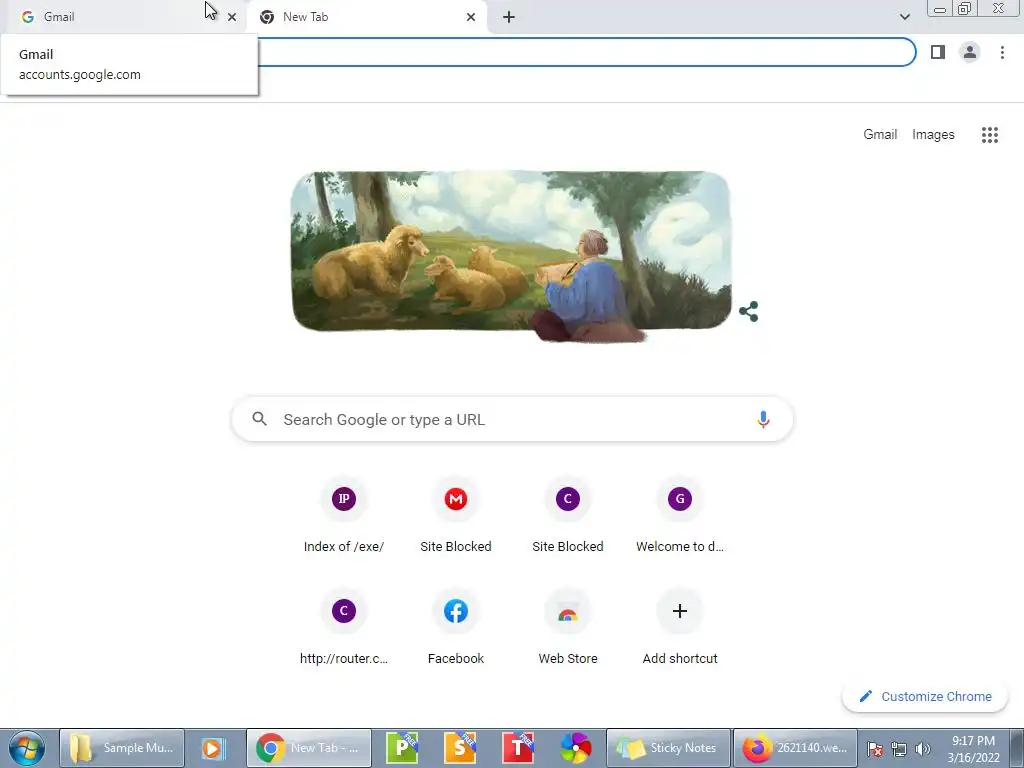This screenshot has height=768, width=1024.
Task: Focus the Chrome address bar
Action: point(586,52)
